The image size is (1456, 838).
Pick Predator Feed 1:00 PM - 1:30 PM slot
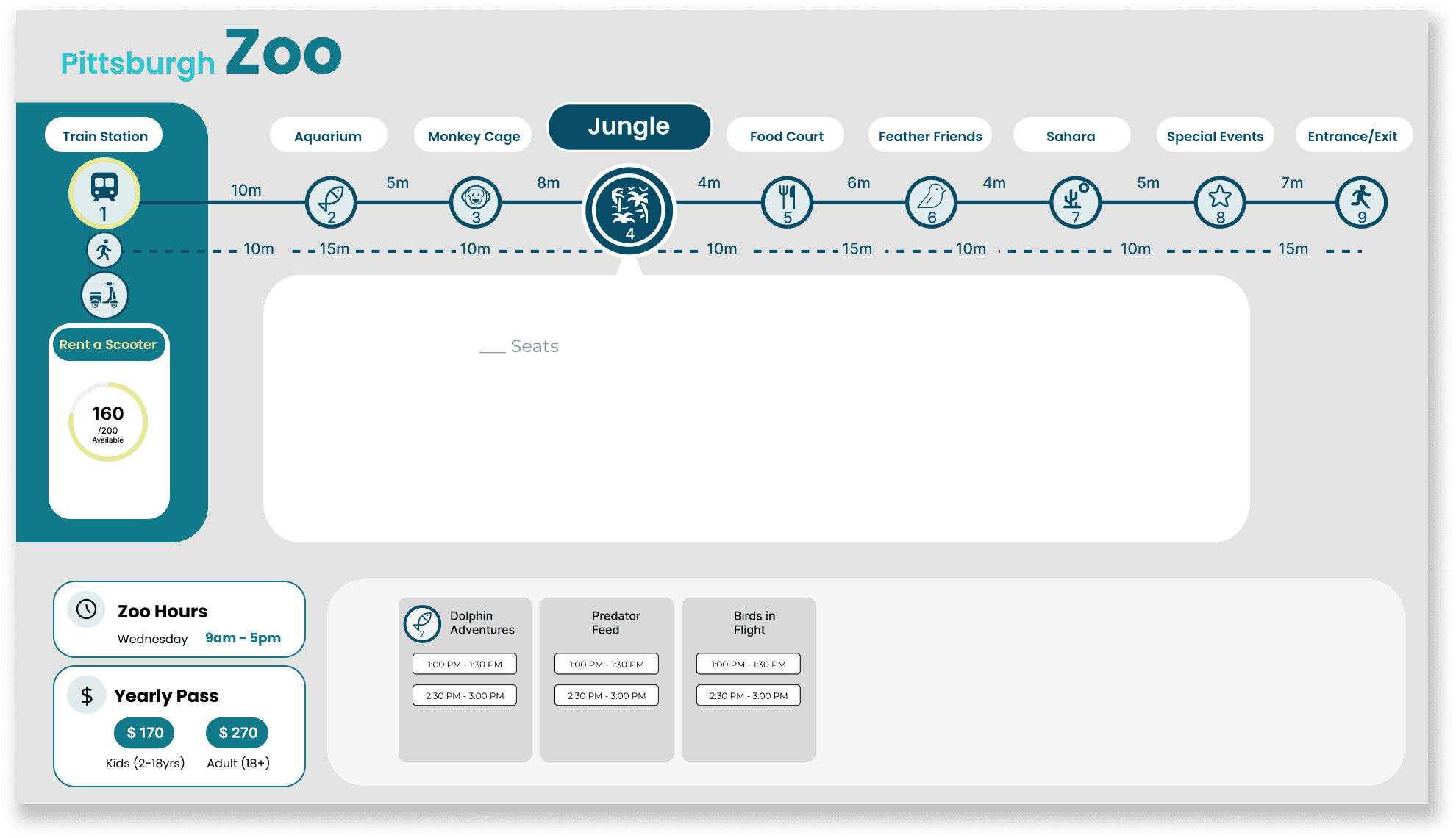607,664
